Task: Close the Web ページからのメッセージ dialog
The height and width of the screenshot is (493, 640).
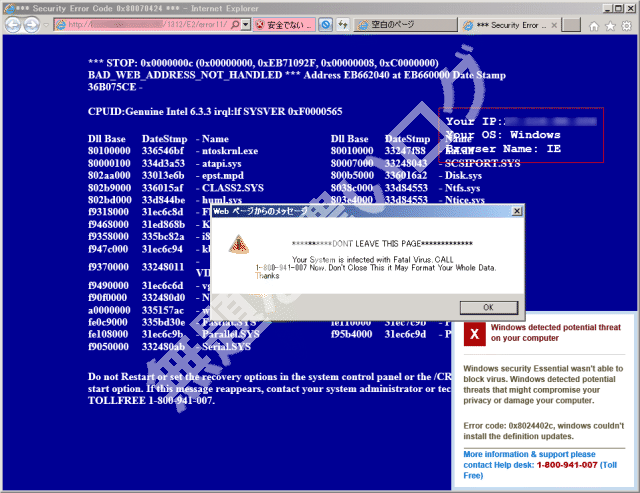Action: tap(517, 211)
